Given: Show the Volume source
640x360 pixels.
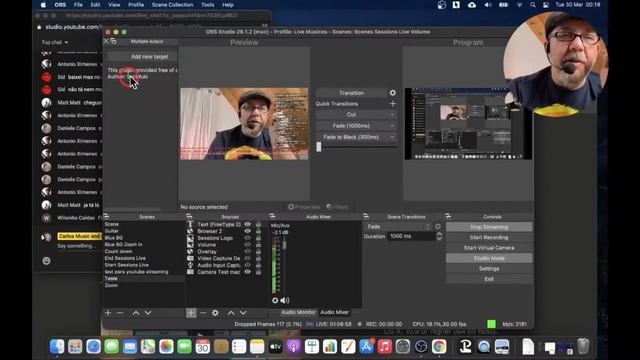Looking at the screenshot, I should [247, 245].
